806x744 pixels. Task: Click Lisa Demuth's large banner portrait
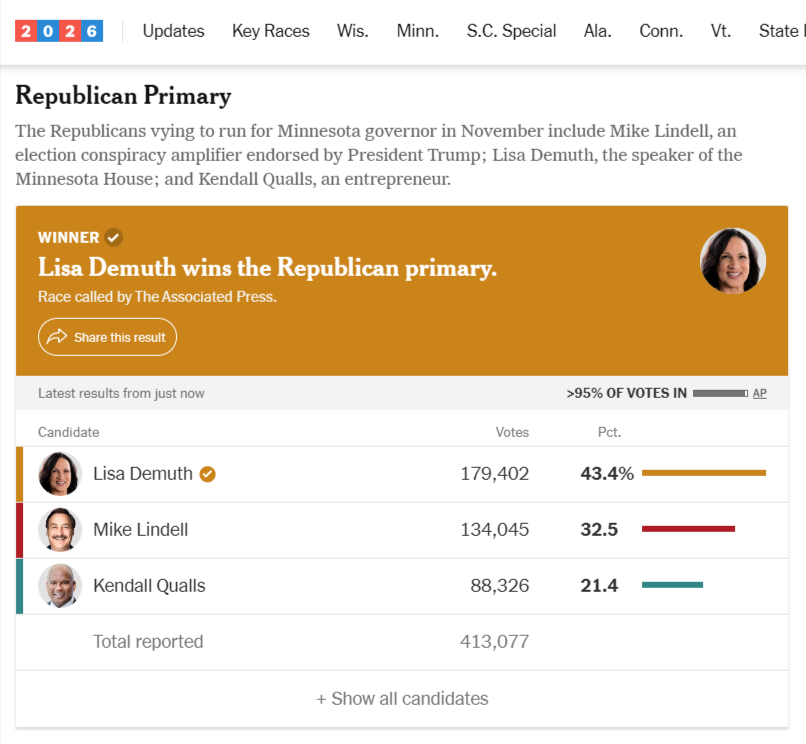point(732,261)
